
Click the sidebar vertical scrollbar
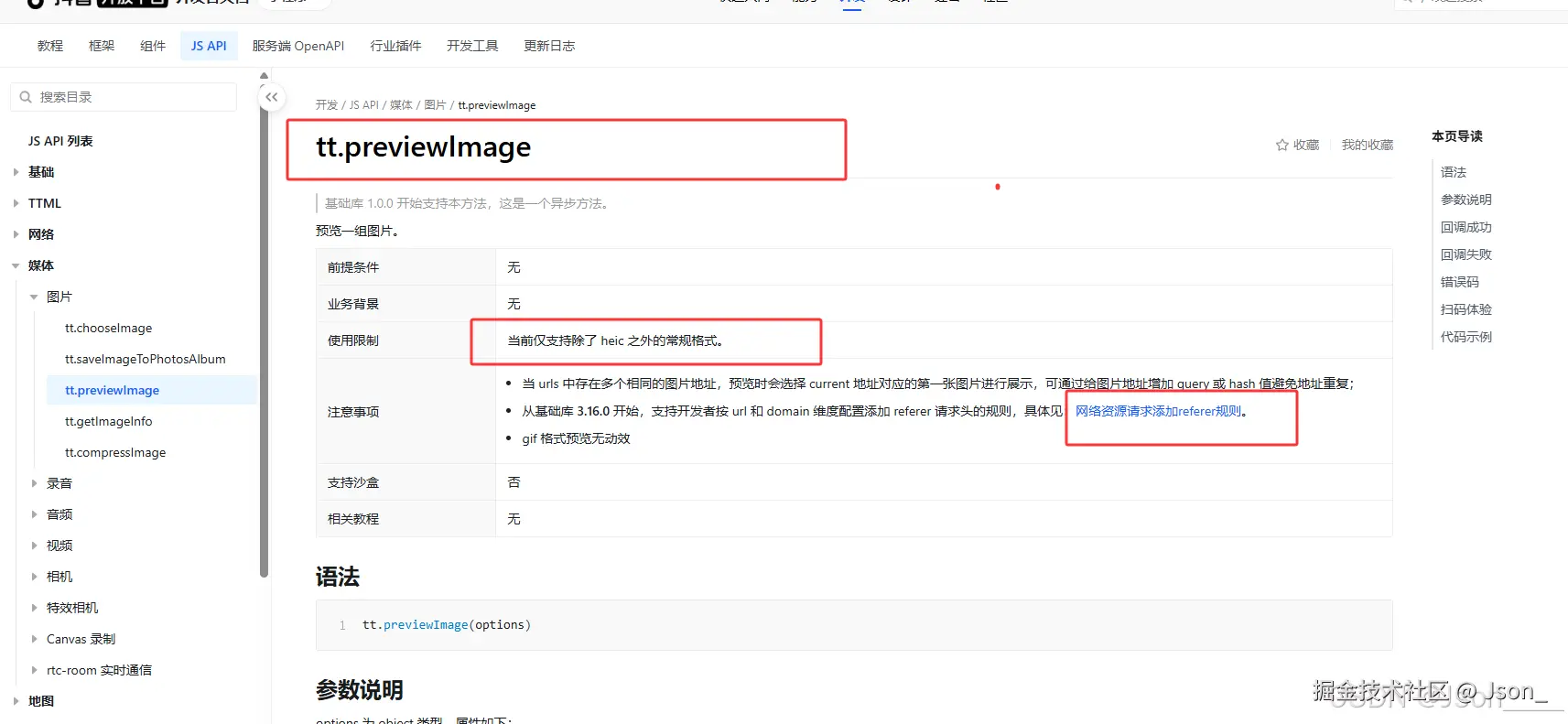264,330
